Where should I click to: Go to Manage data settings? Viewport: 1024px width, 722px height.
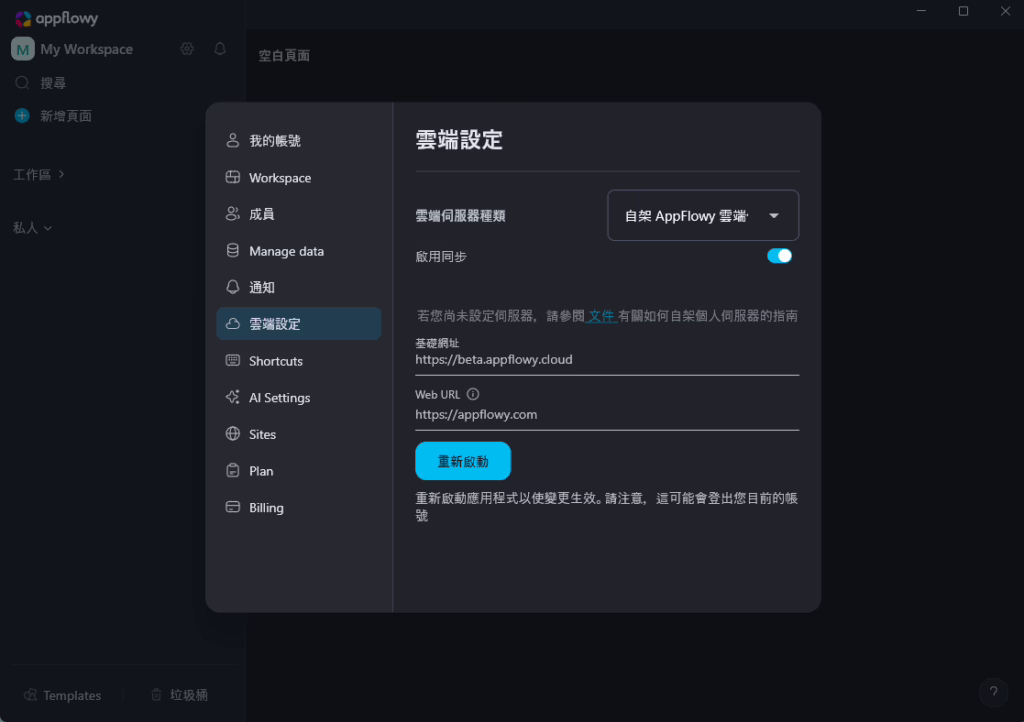pyautogui.click(x=298, y=251)
